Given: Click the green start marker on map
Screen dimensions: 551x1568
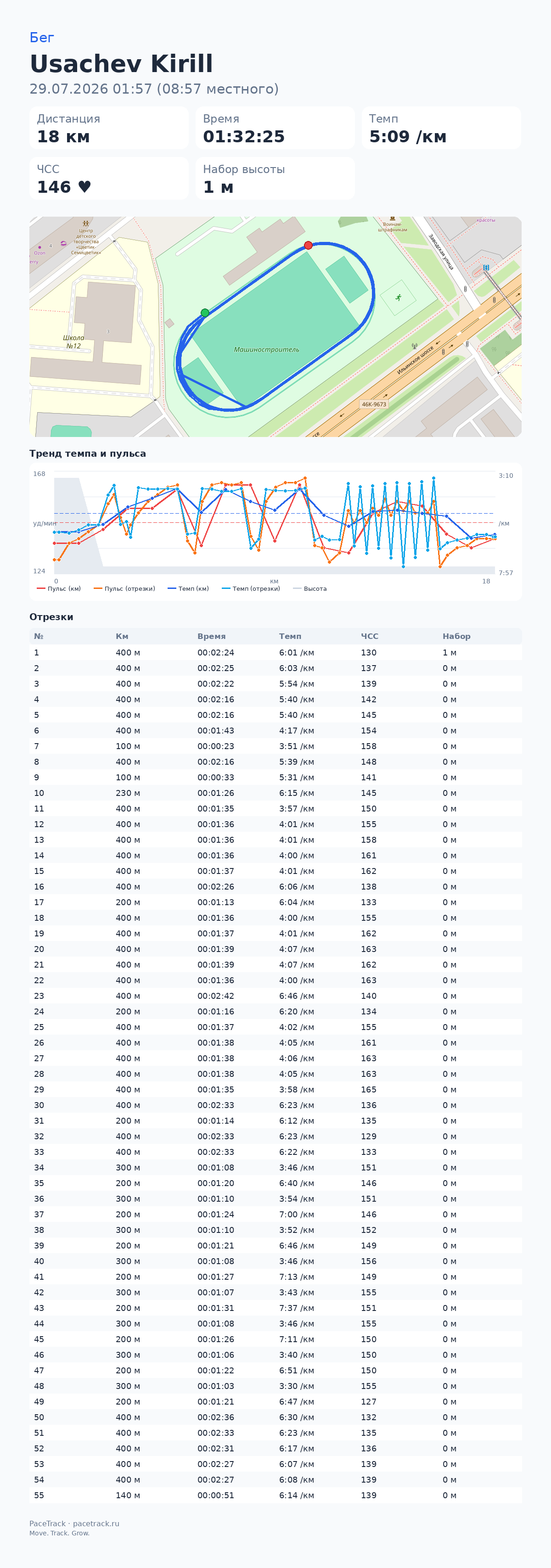Looking at the screenshot, I should [205, 313].
